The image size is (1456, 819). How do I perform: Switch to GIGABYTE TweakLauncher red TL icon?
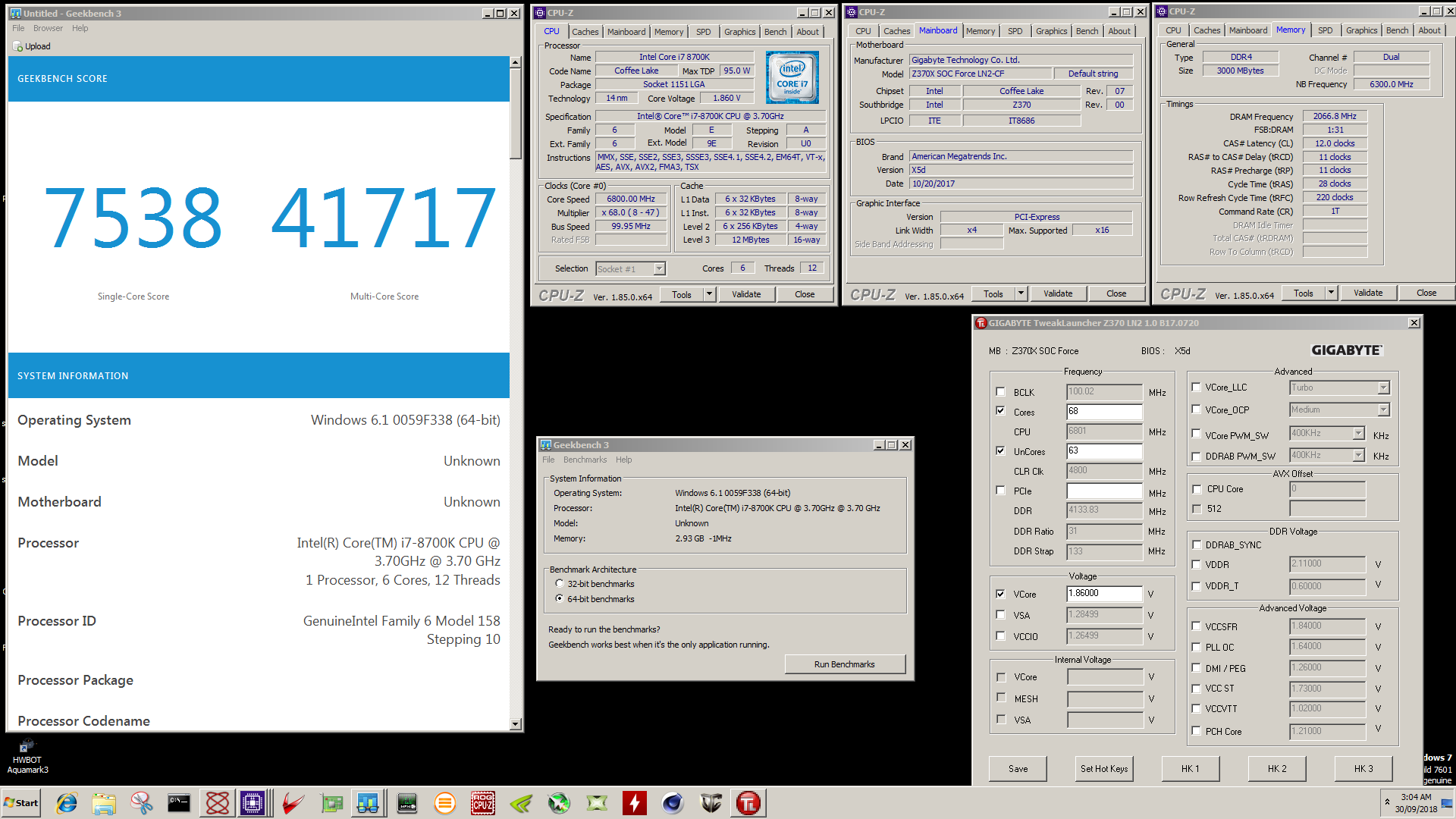[x=748, y=803]
